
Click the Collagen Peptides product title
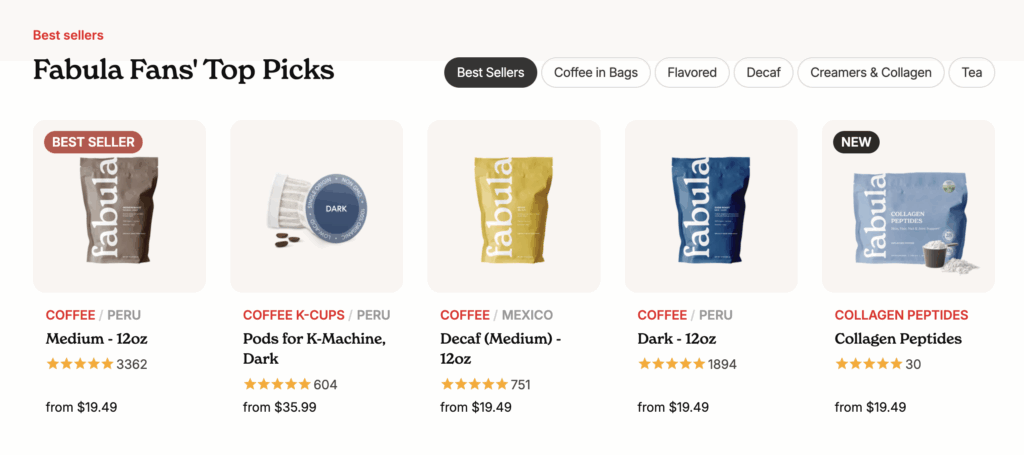(898, 339)
